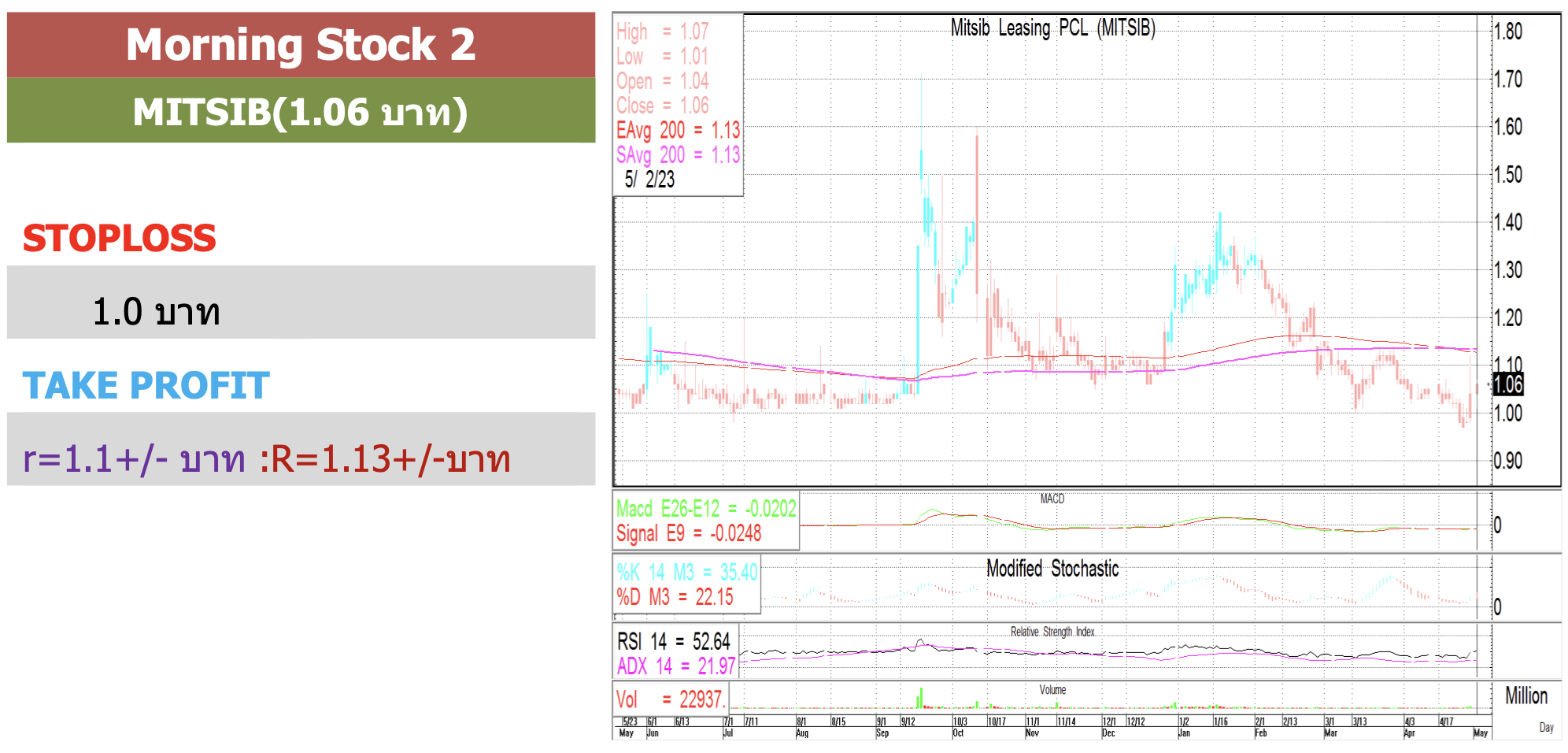The image size is (1568, 753).
Task: Select the "Macd E26-E12 = -0.0202" label
Action: point(706,509)
